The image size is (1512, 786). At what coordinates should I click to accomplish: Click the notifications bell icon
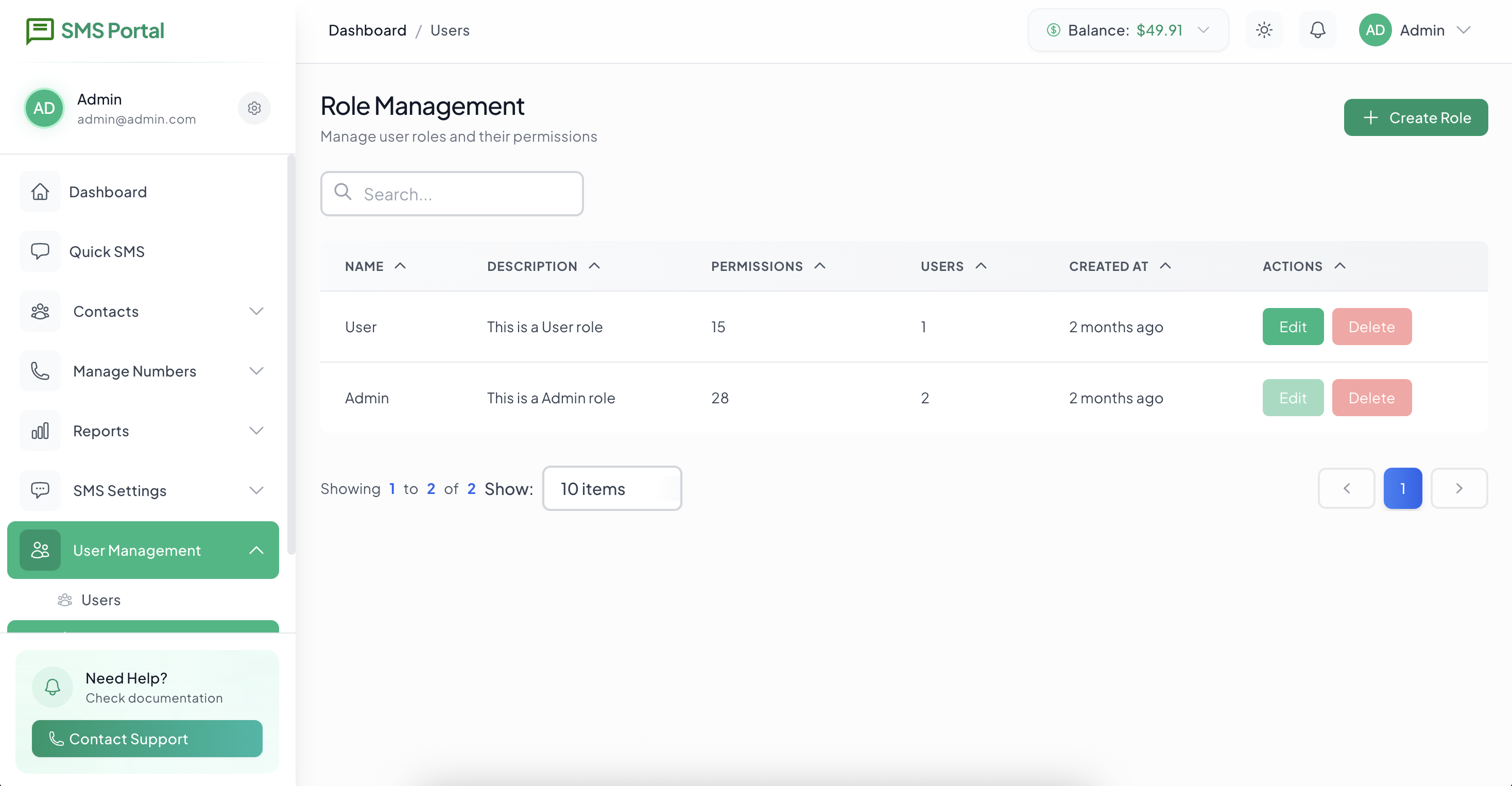[x=1317, y=30]
